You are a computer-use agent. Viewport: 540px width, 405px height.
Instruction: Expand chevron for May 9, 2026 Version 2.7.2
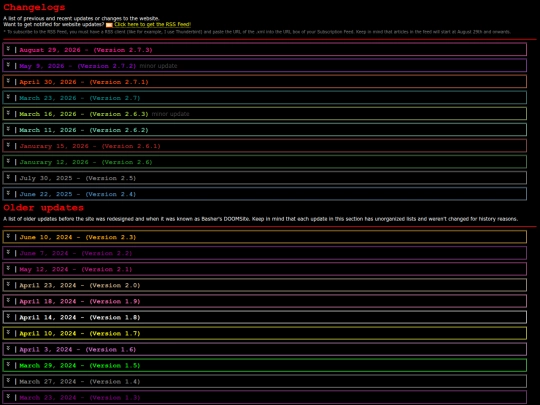(x=8, y=65)
